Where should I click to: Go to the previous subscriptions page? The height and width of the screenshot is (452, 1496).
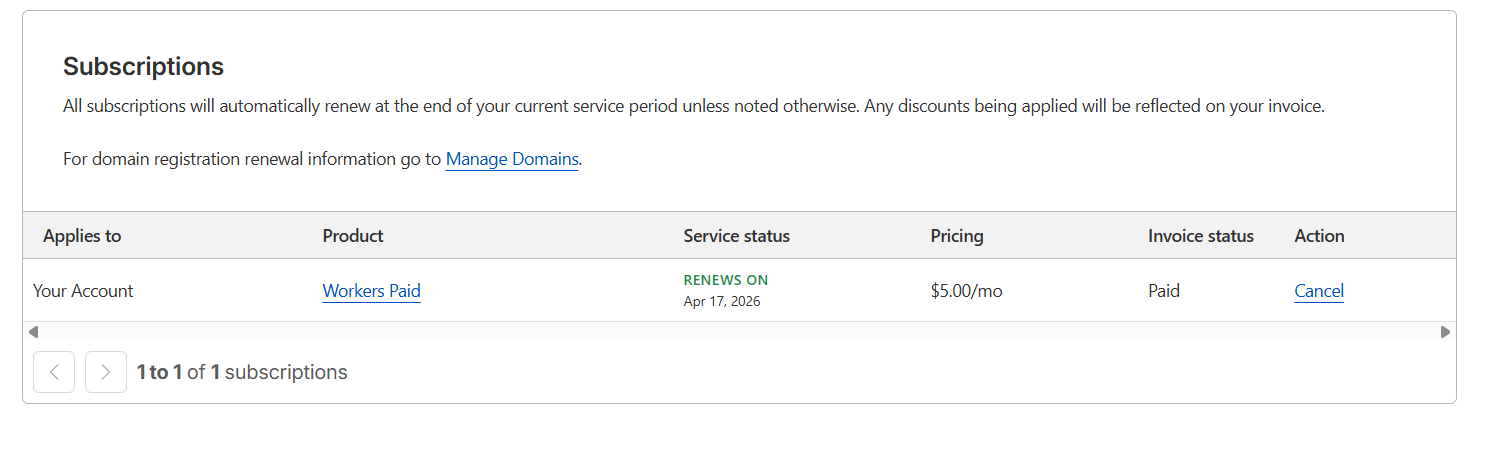(x=54, y=372)
